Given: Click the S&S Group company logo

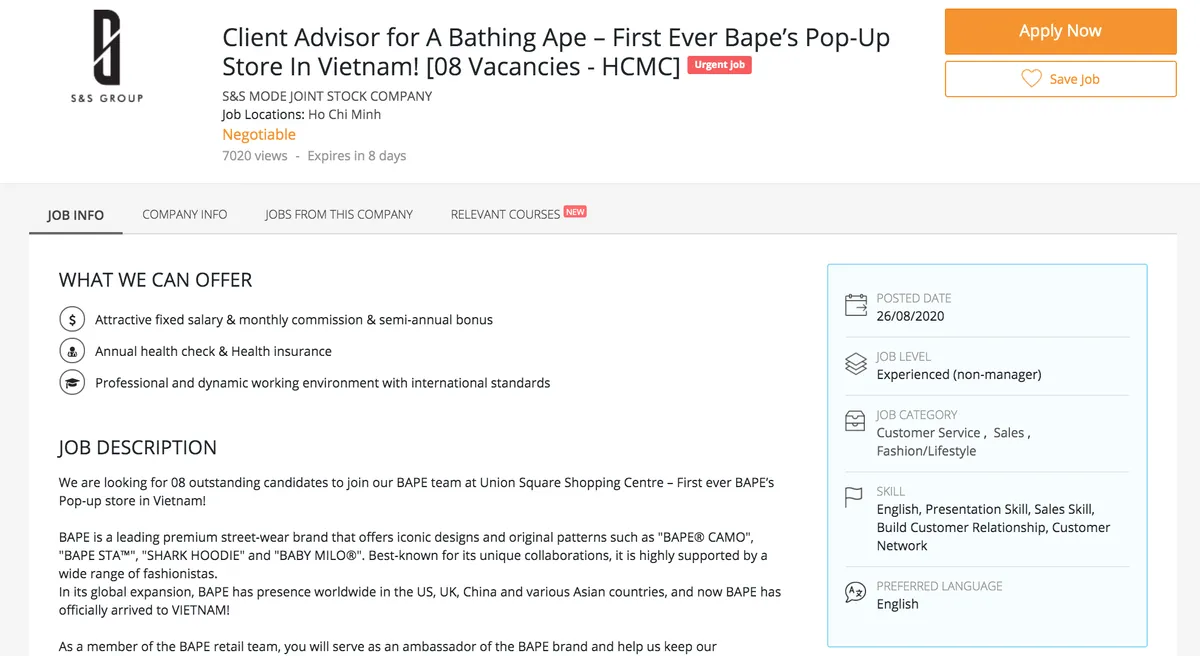Looking at the screenshot, I should coord(106,56).
